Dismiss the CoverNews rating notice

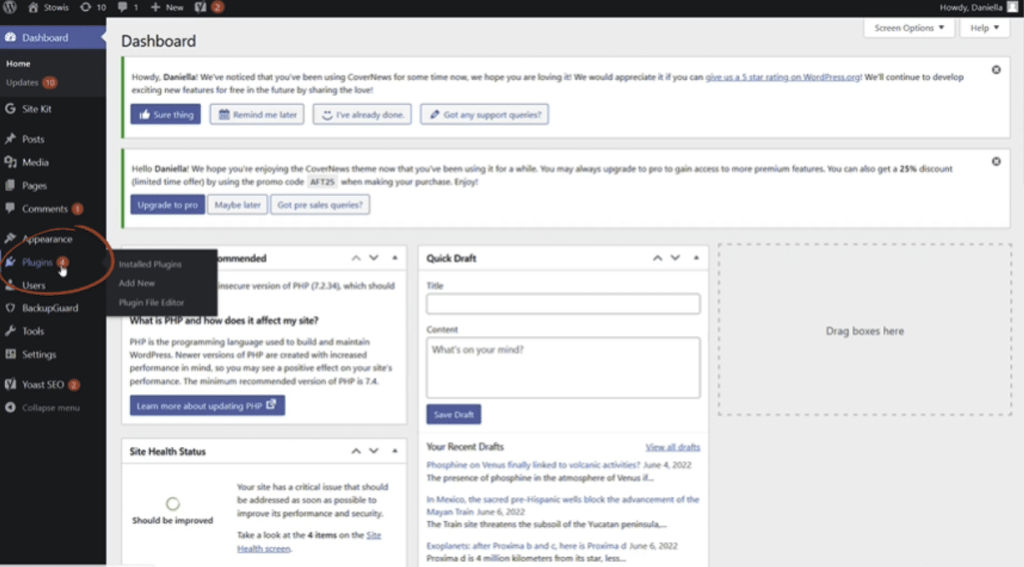(x=996, y=70)
